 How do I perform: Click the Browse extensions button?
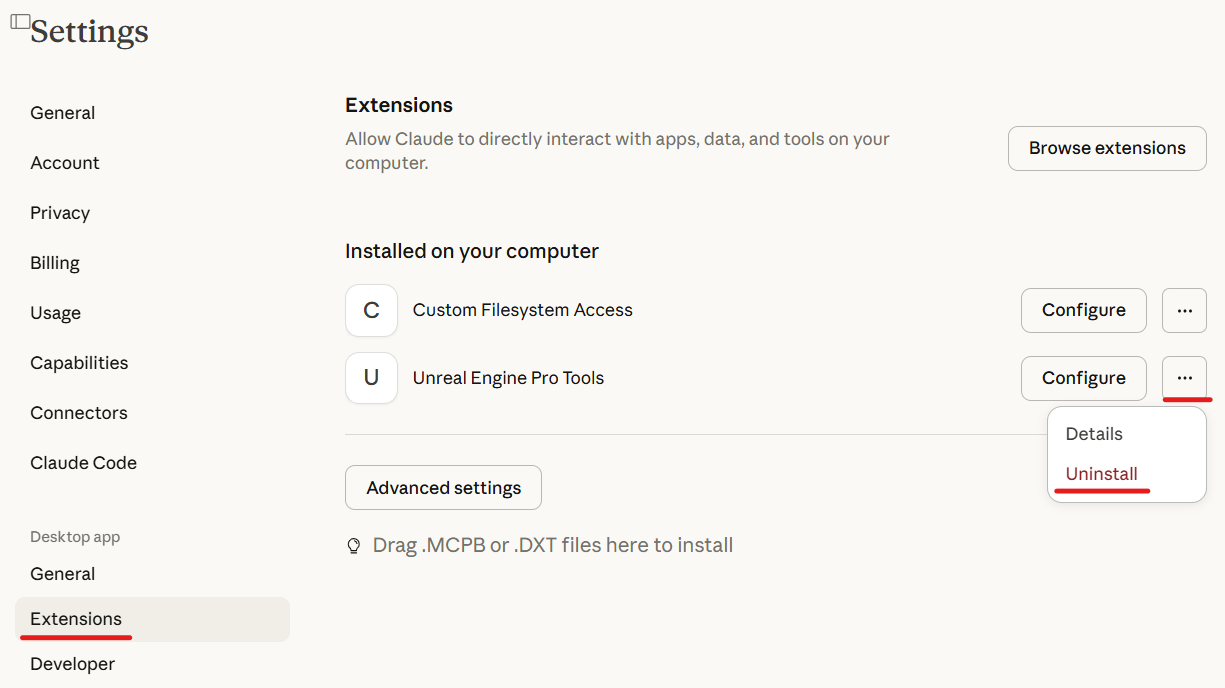click(x=1107, y=147)
